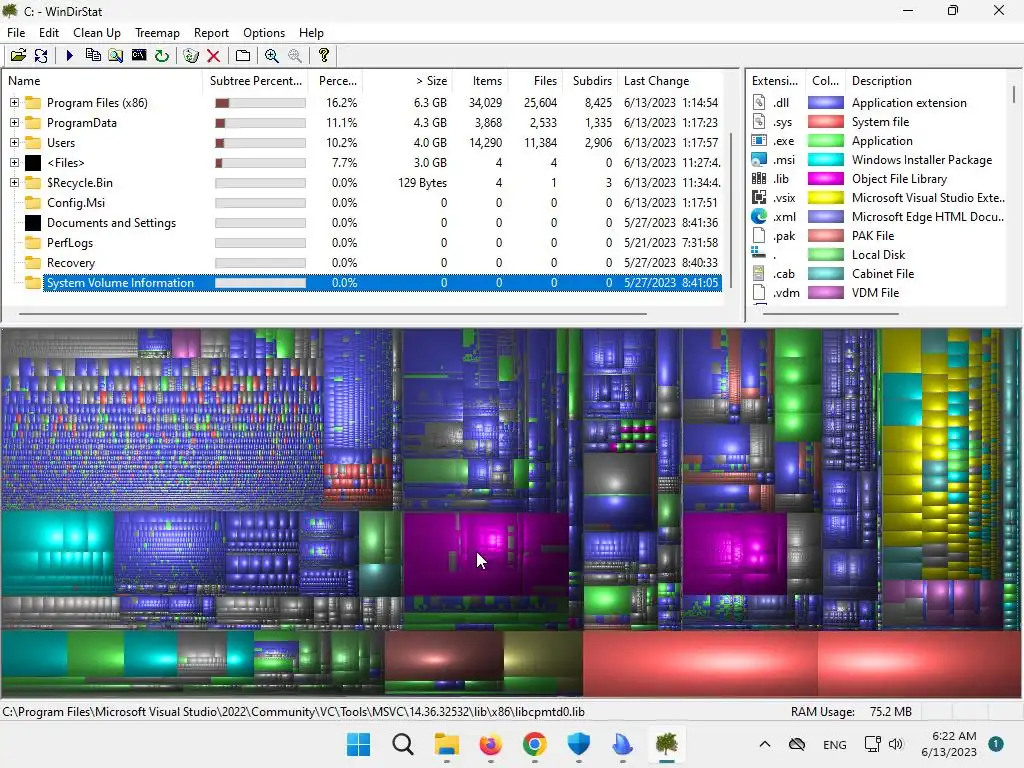This screenshot has height=768, width=1024.
Task: Click the Edge icon beside .xml
Action: click(759, 216)
